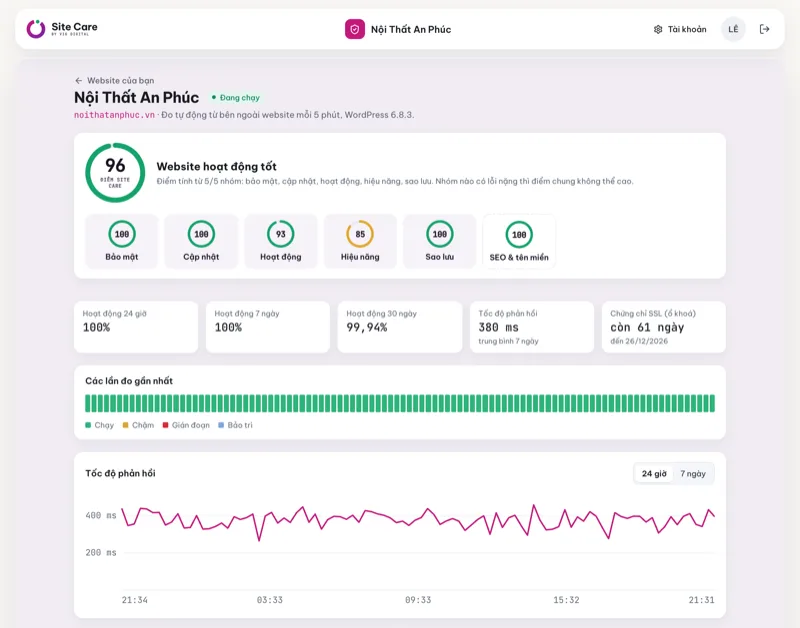
Task: Open the Hiệu năng score card
Action: [360, 241]
